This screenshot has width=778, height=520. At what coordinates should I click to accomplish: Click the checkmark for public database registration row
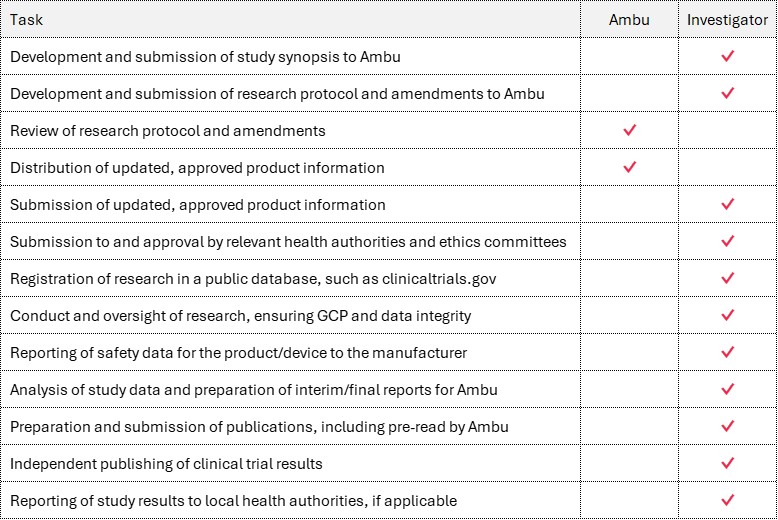(x=727, y=279)
